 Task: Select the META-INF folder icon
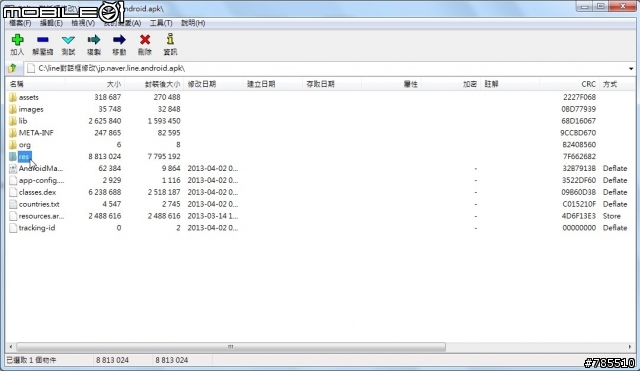13,133
